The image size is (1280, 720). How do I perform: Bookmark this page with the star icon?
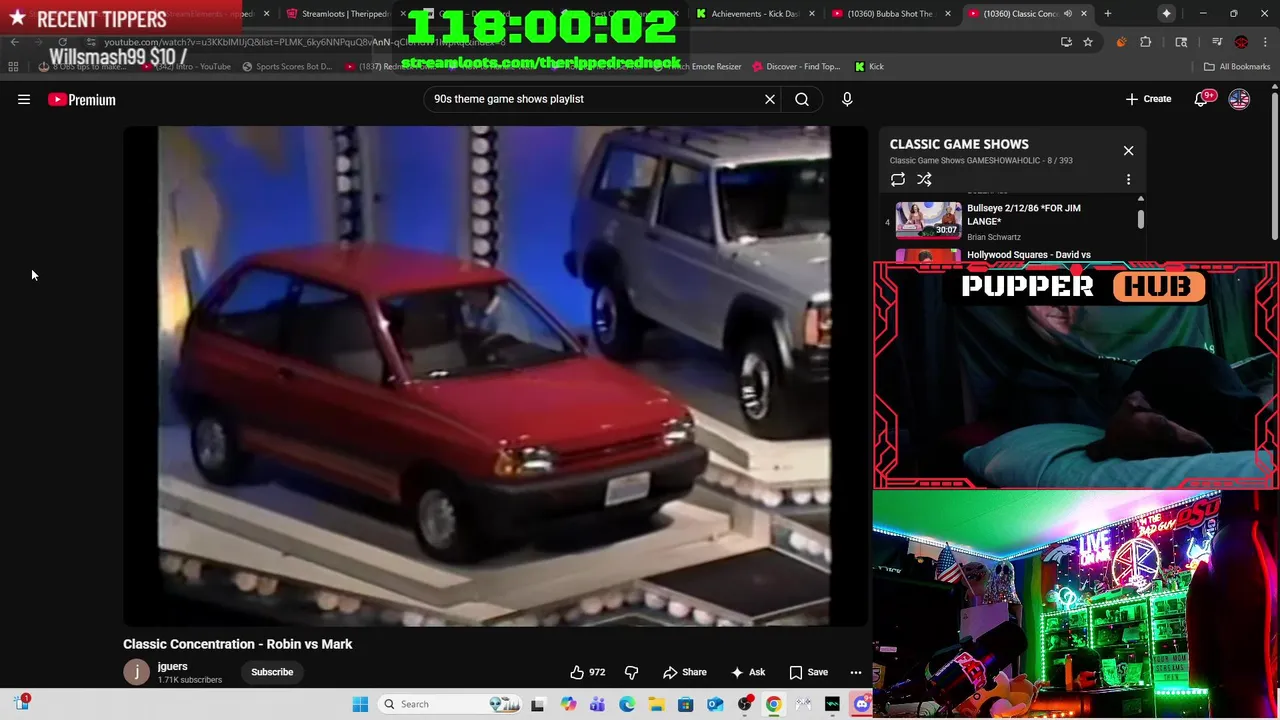pos(1088,42)
